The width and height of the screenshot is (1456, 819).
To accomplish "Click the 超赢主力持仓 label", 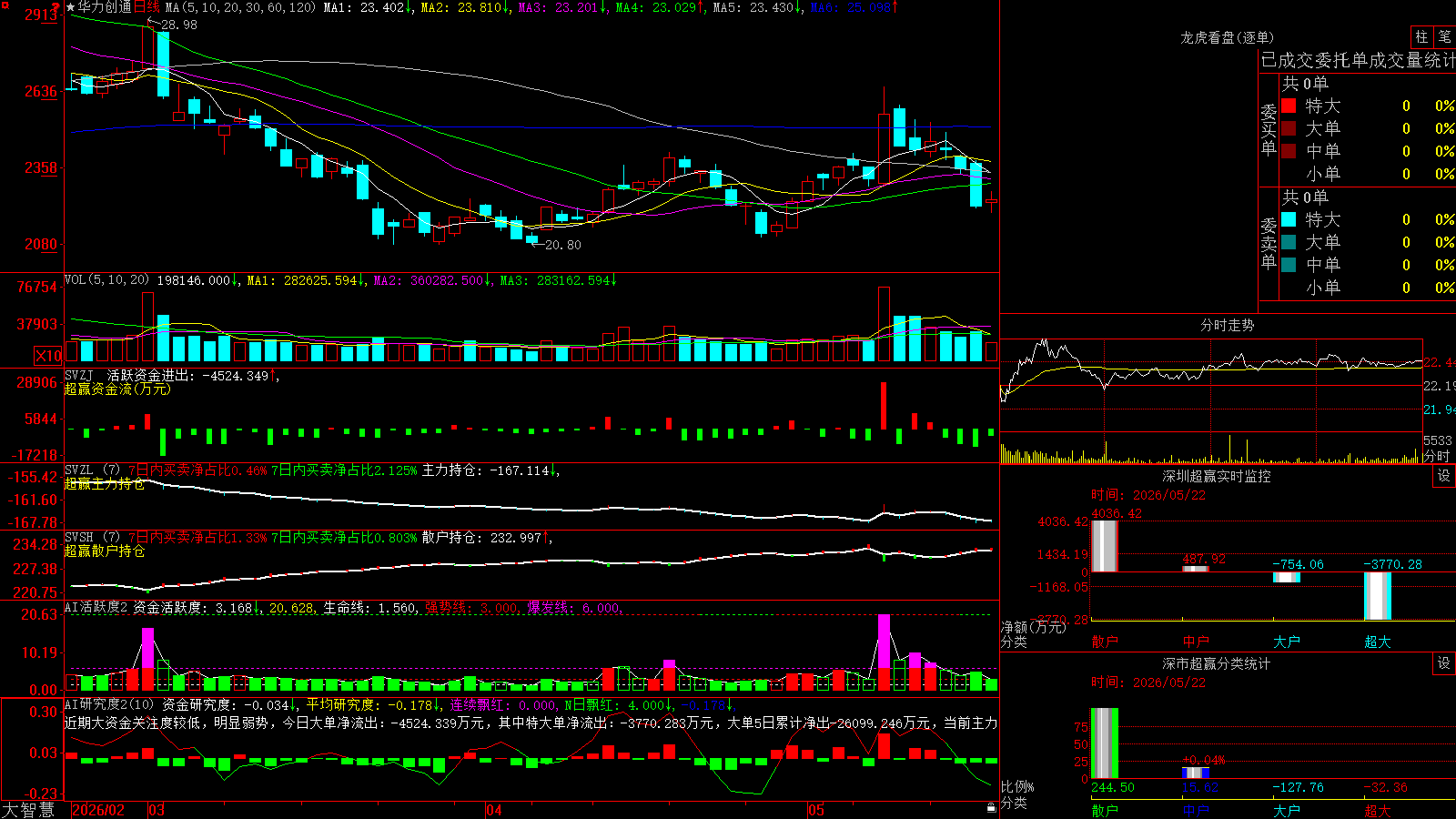I will [x=105, y=484].
